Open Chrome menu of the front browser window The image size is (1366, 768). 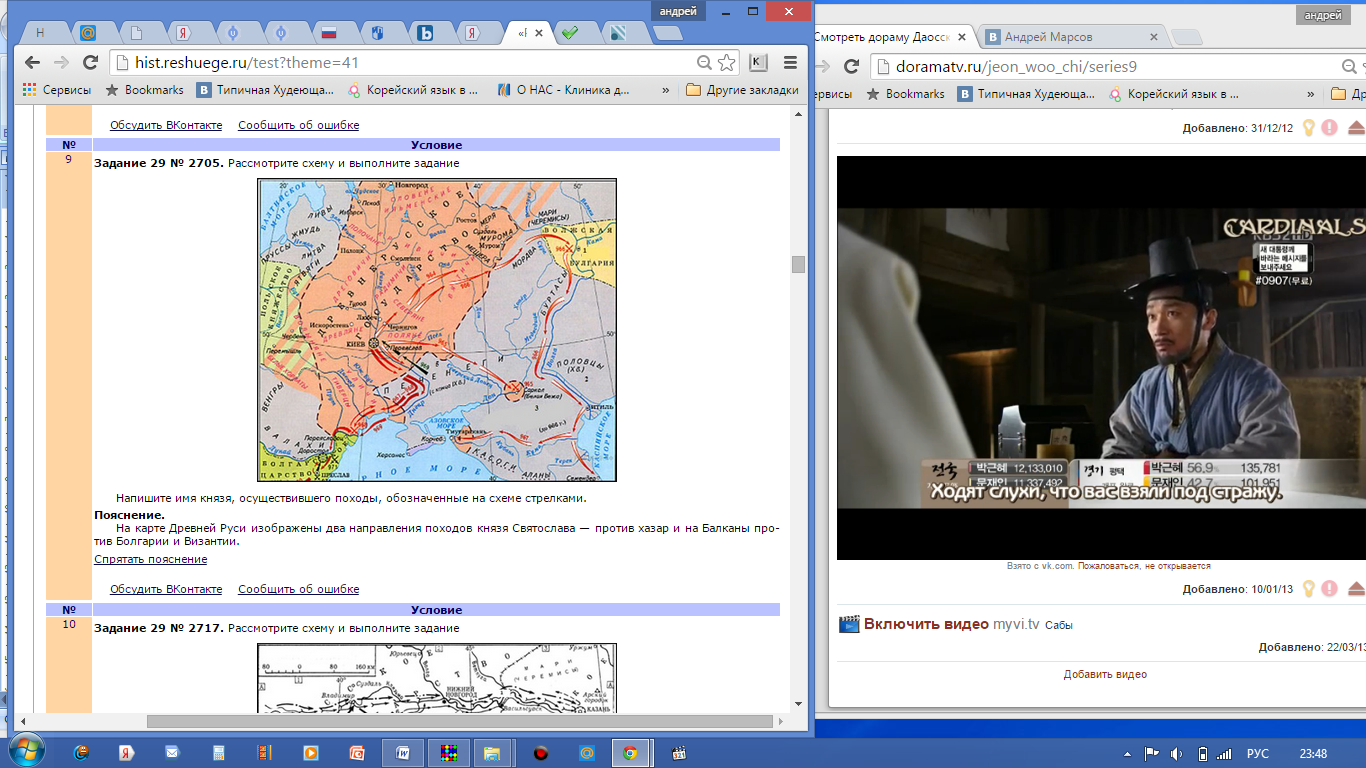coord(790,63)
